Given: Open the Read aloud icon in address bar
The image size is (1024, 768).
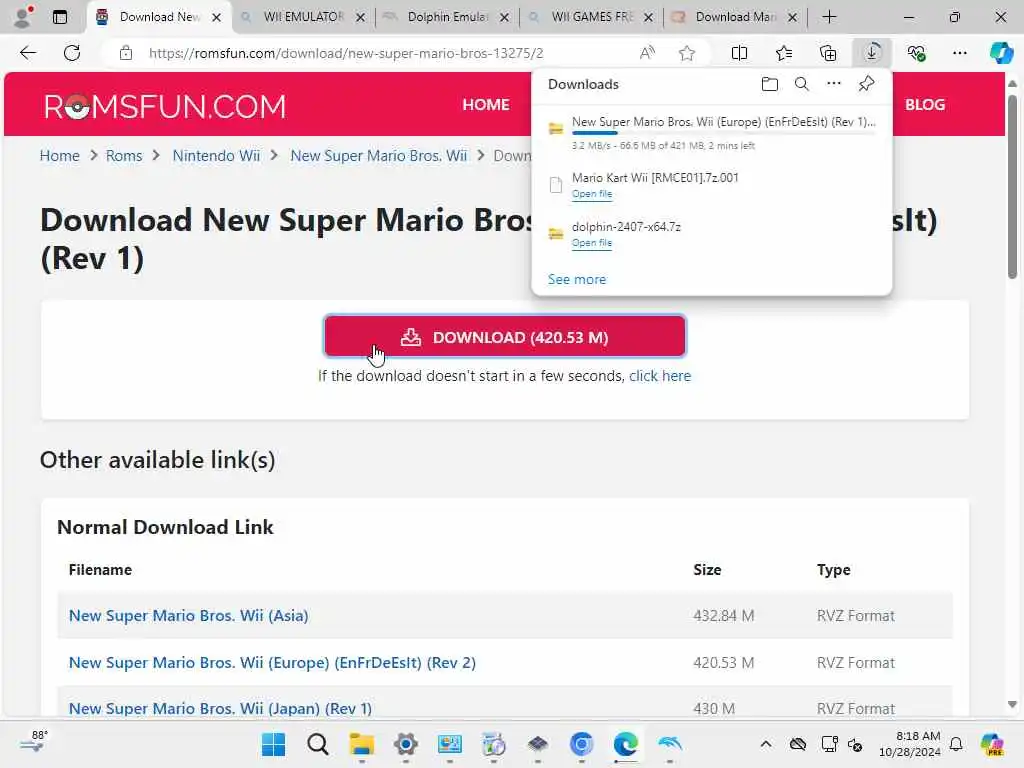Looking at the screenshot, I should (x=647, y=53).
